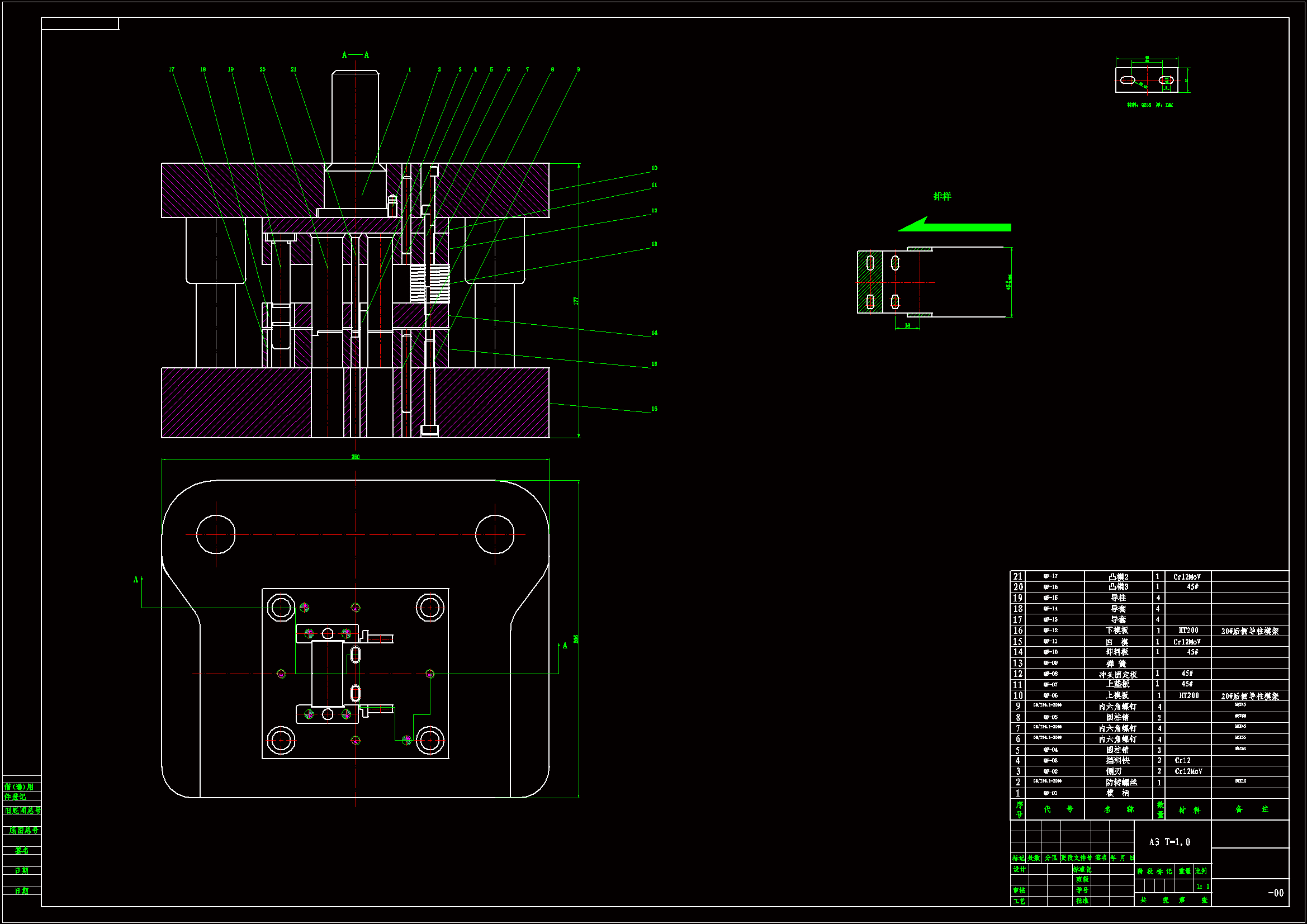Image resolution: width=1307 pixels, height=924 pixels.
Task: Click leader number 16 beside lower plate
Action: (x=654, y=409)
